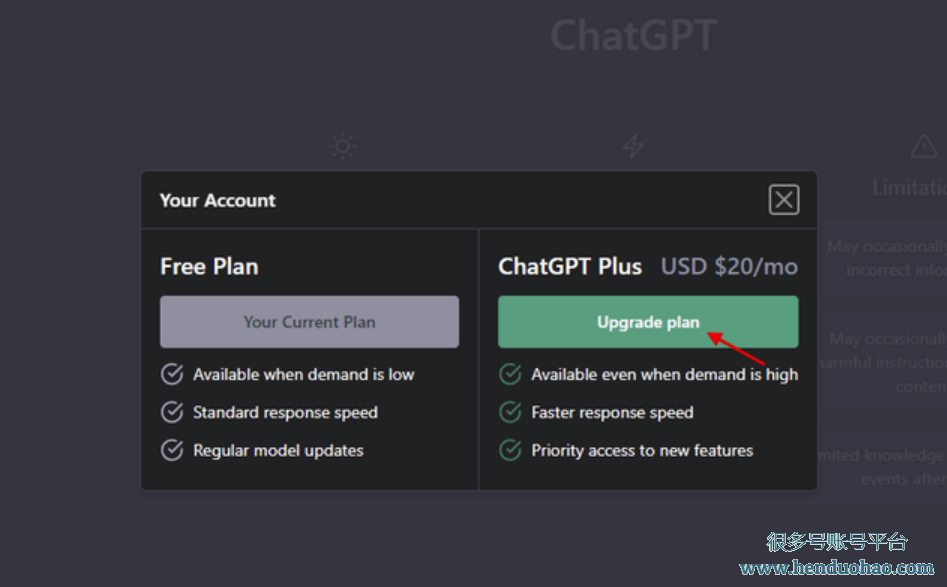The height and width of the screenshot is (587, 947).
Task: Click the Your Account dialog title
Action: 218,200
